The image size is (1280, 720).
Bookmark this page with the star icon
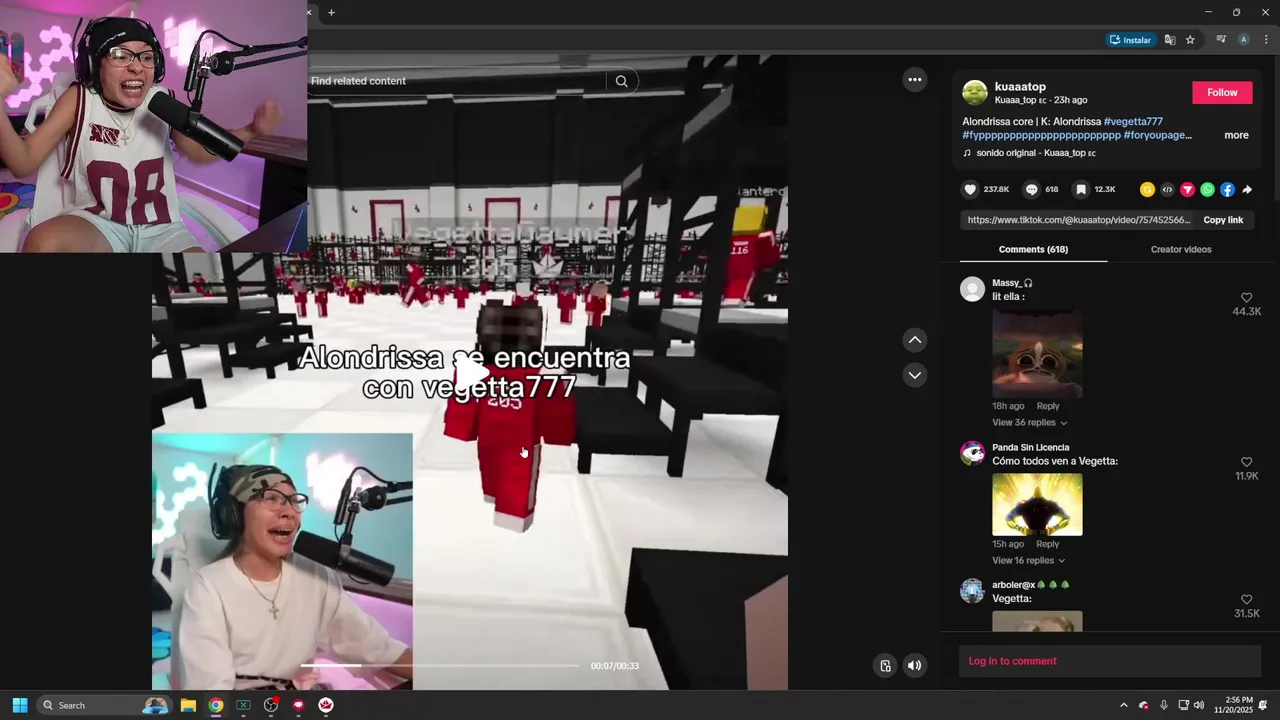(1190, 40)
